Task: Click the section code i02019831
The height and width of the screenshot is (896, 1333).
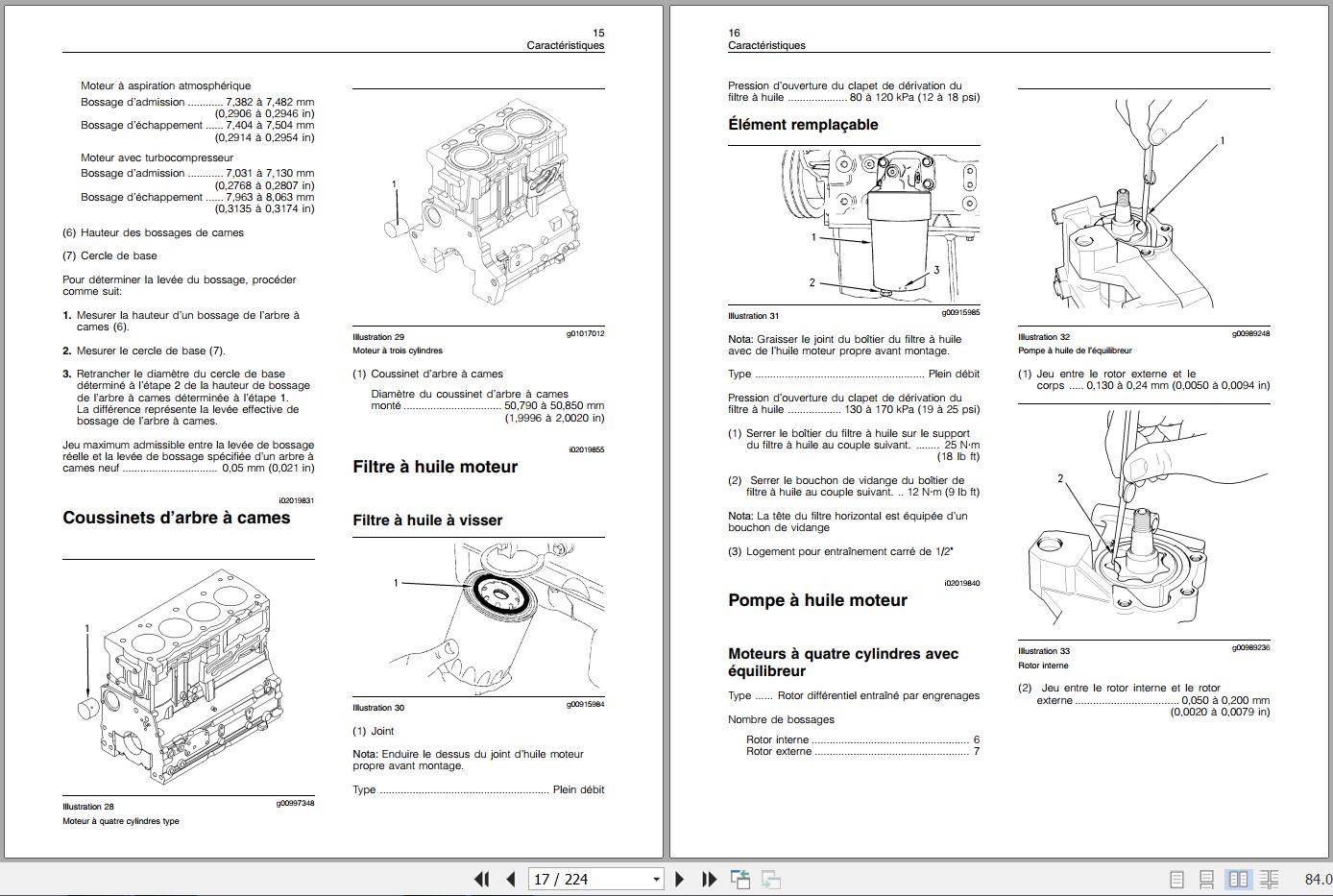Action: pyautogui.click(x=296, y=501)
